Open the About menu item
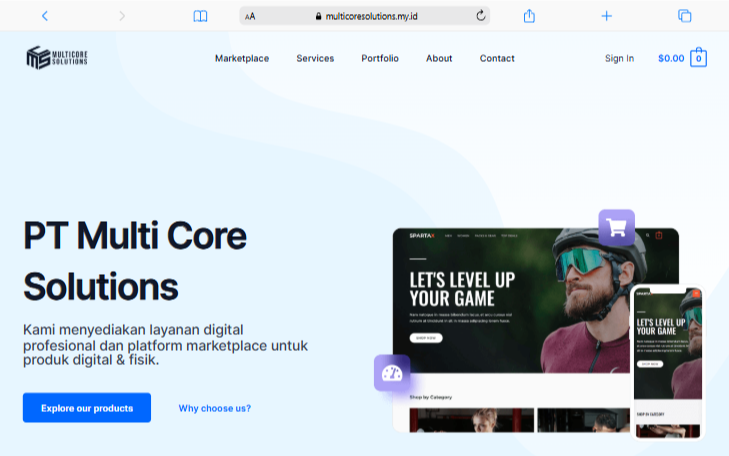The image size is (729, 456). click(439, 58)
